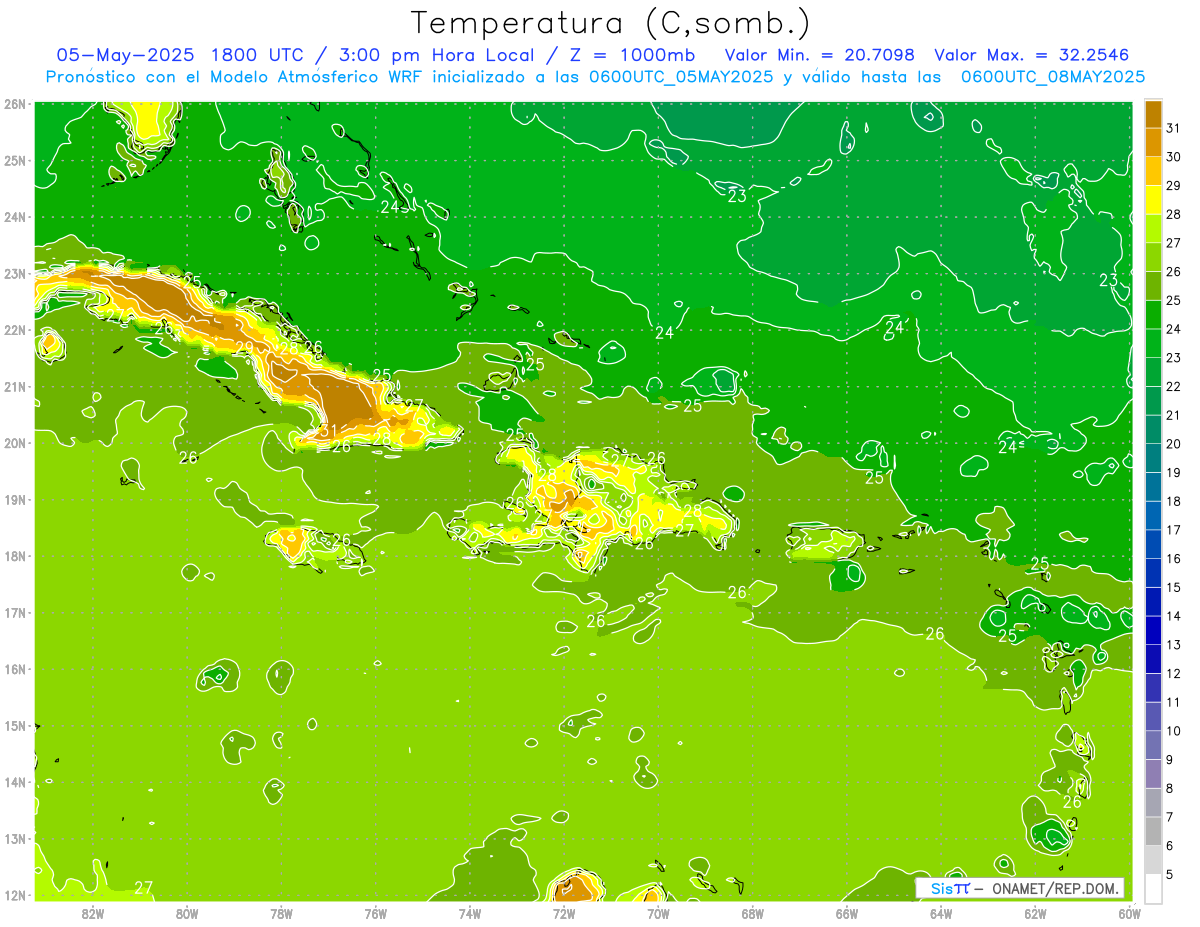The width and height of the screenshot is (1200, 927).
Task: Click the 80W longitude axis label
Action: point(187,913)
